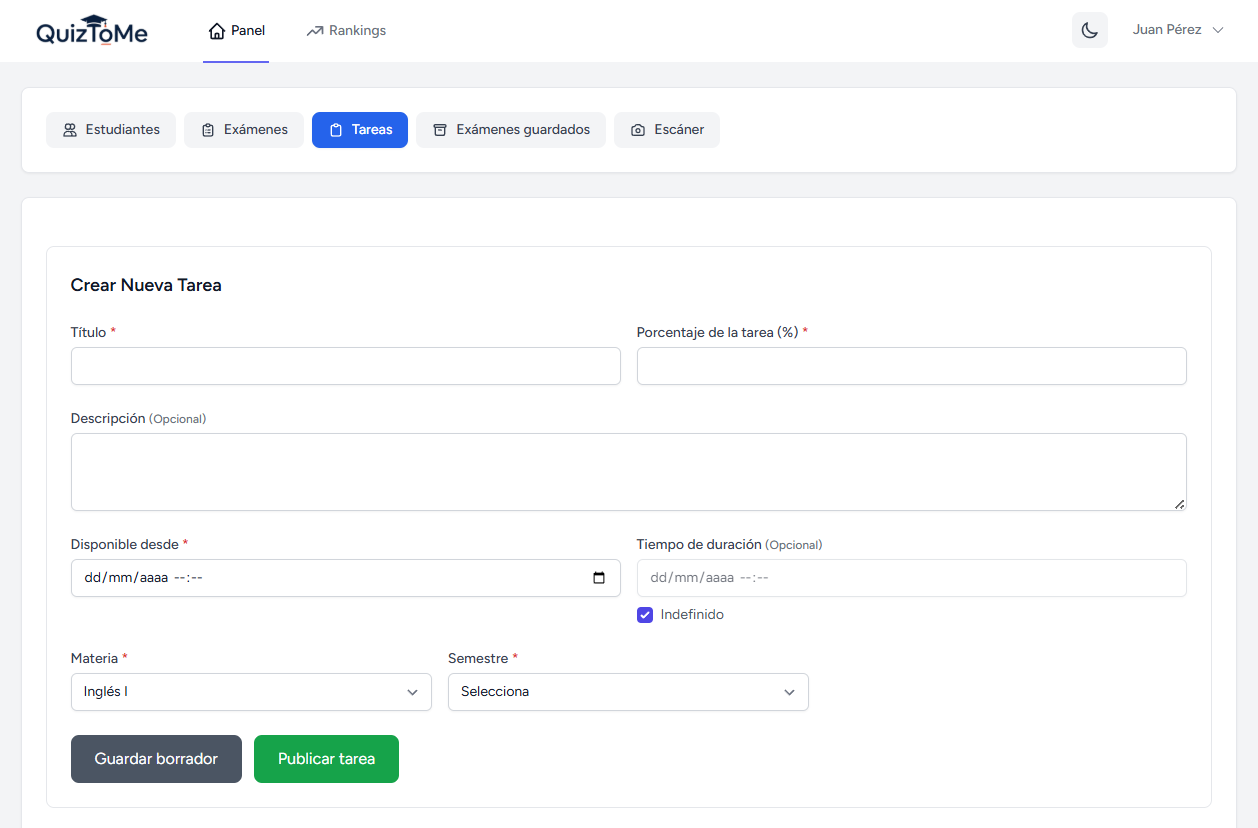This screenshot has width=1258, height=828.
Task: Select the Panel navigation tab
Action: 236,30
